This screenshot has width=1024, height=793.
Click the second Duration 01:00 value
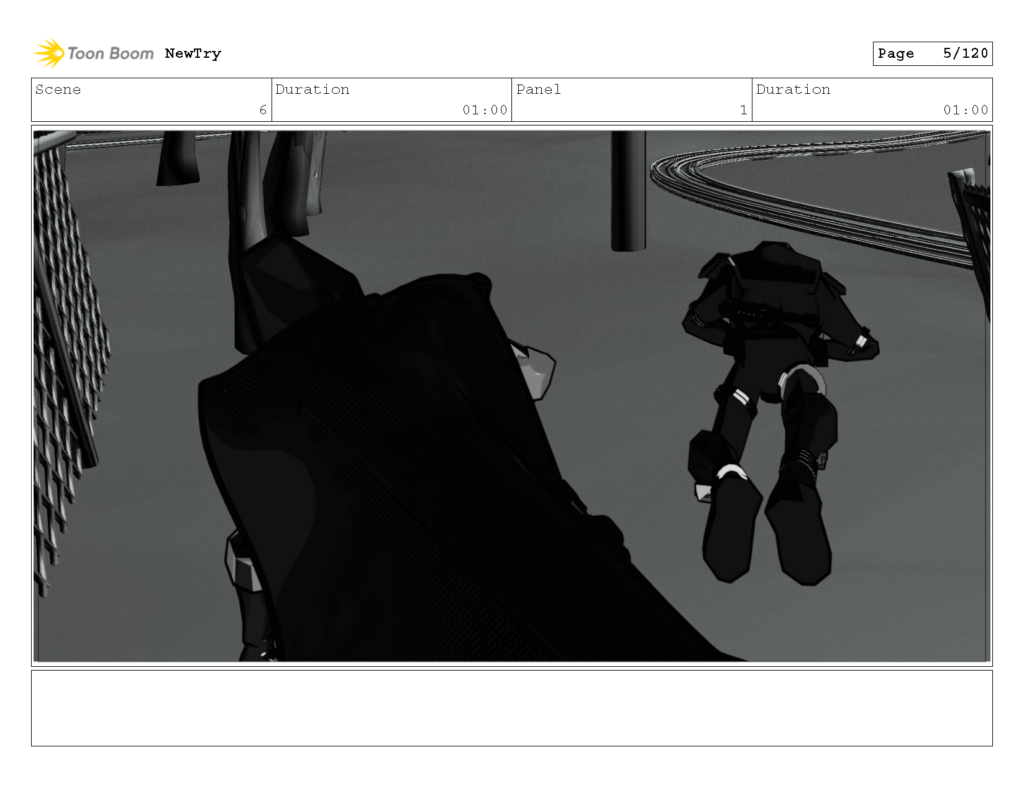coord(967,111)
